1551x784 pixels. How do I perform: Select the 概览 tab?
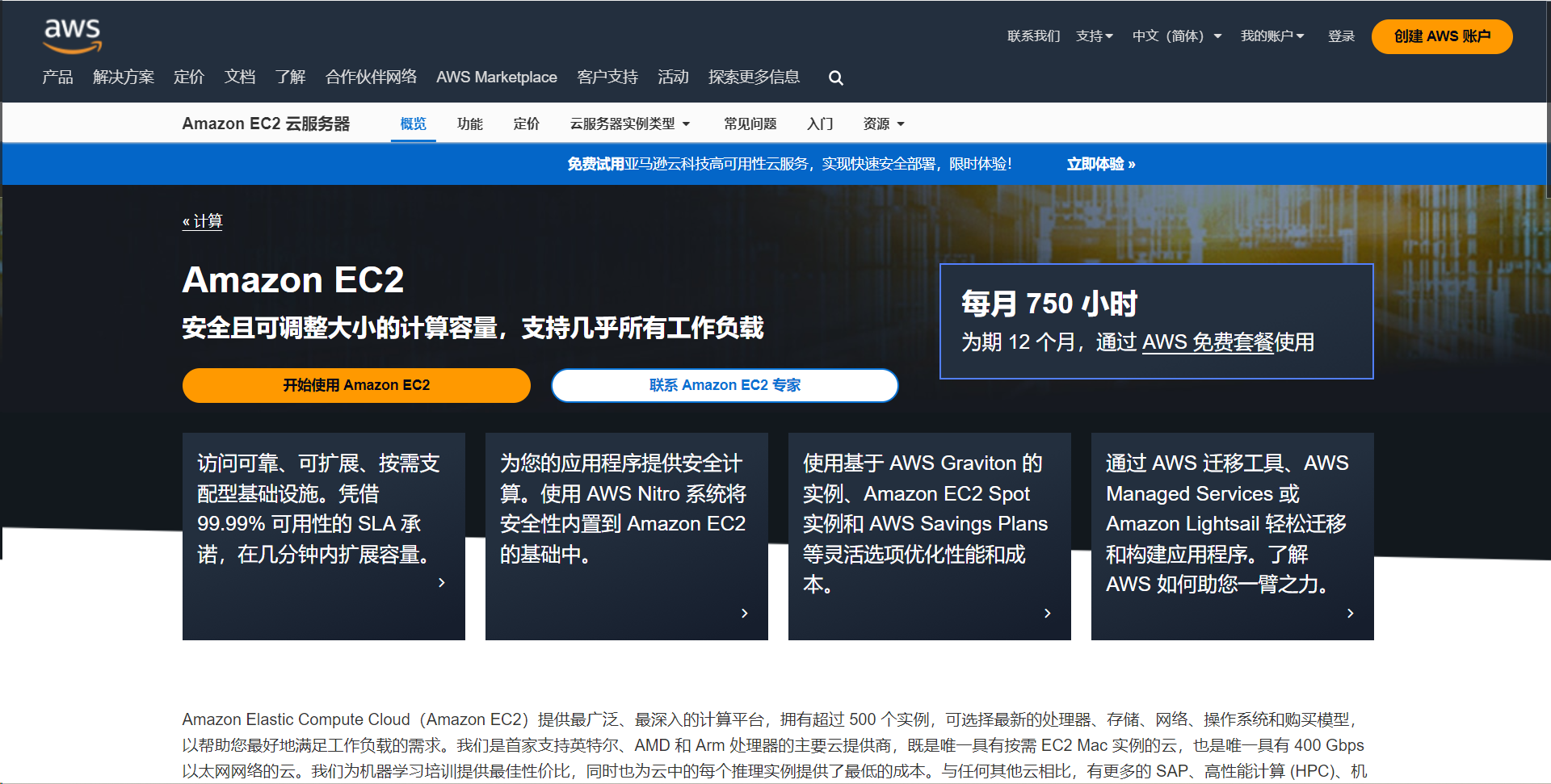[414, 124]
